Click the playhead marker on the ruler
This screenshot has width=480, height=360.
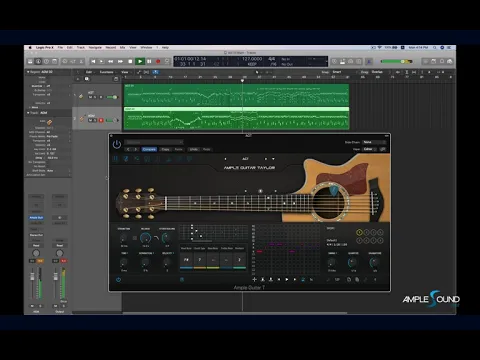242,80
